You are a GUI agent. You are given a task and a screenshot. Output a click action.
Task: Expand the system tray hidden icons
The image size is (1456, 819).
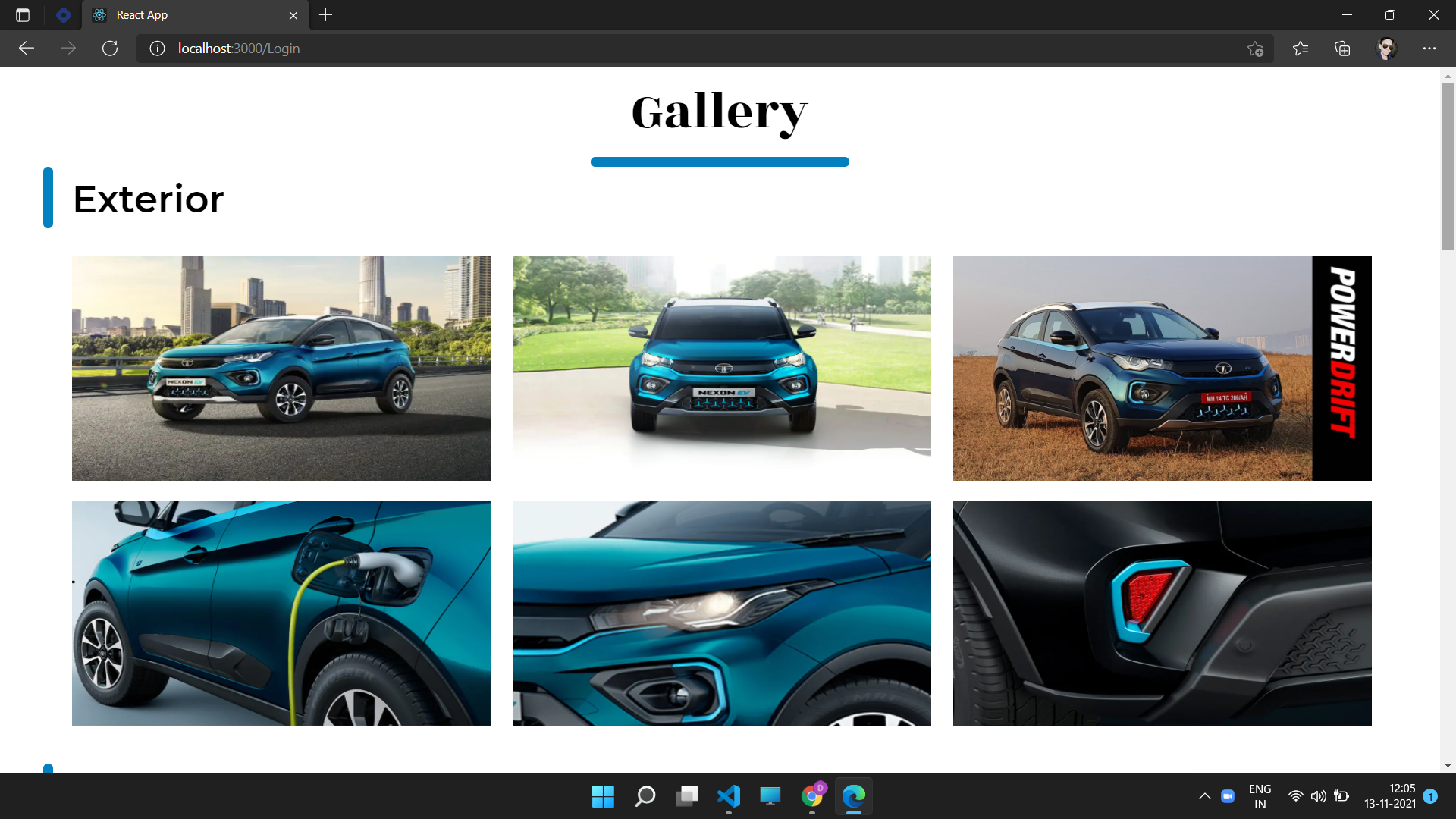pos(1204,796)
